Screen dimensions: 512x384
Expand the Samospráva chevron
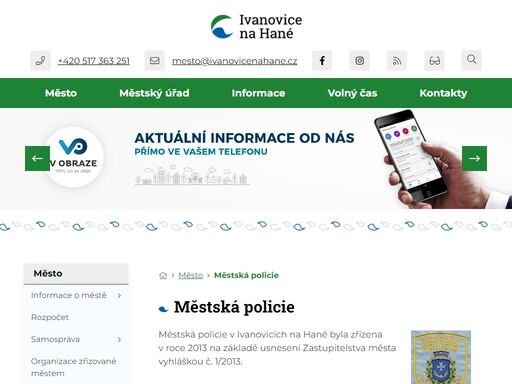click(x=119, y=339)
